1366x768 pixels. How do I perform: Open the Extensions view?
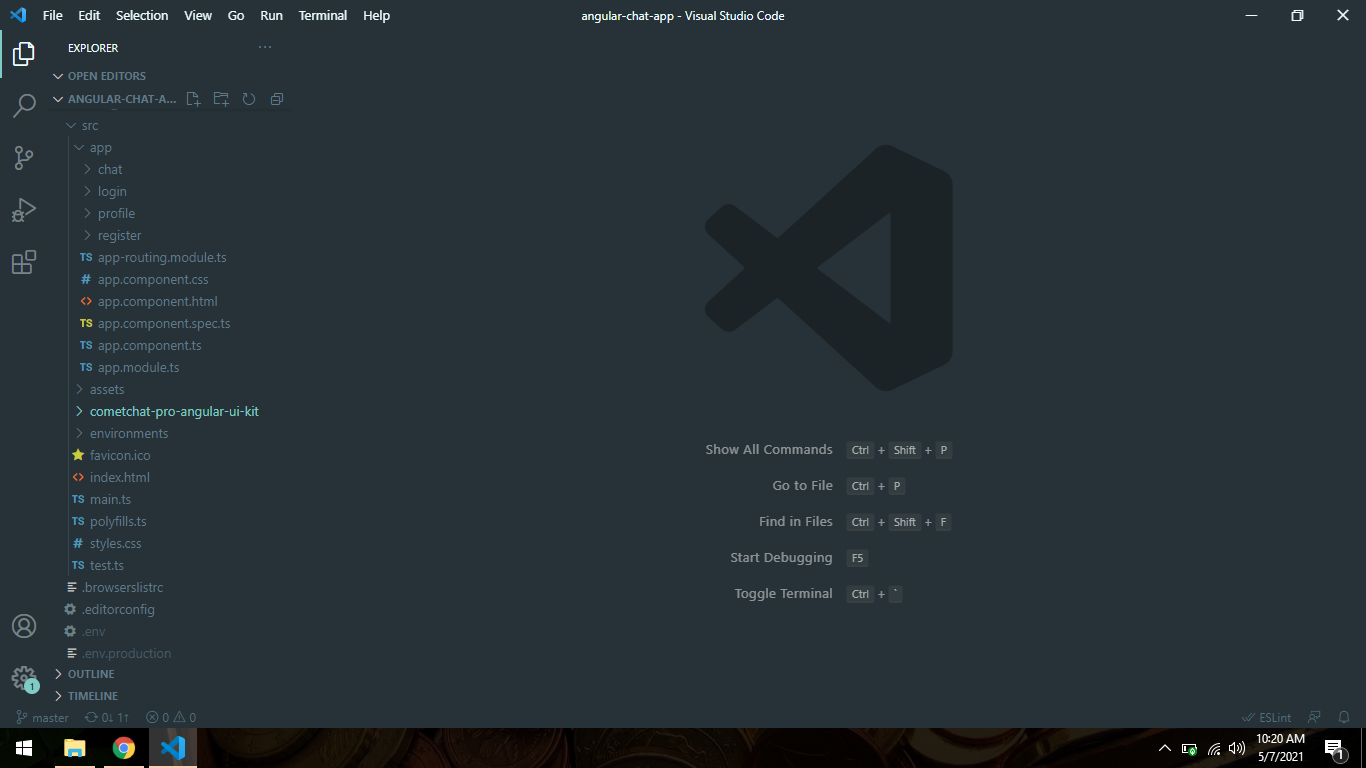pyautogui.click(x=24, y=262)
